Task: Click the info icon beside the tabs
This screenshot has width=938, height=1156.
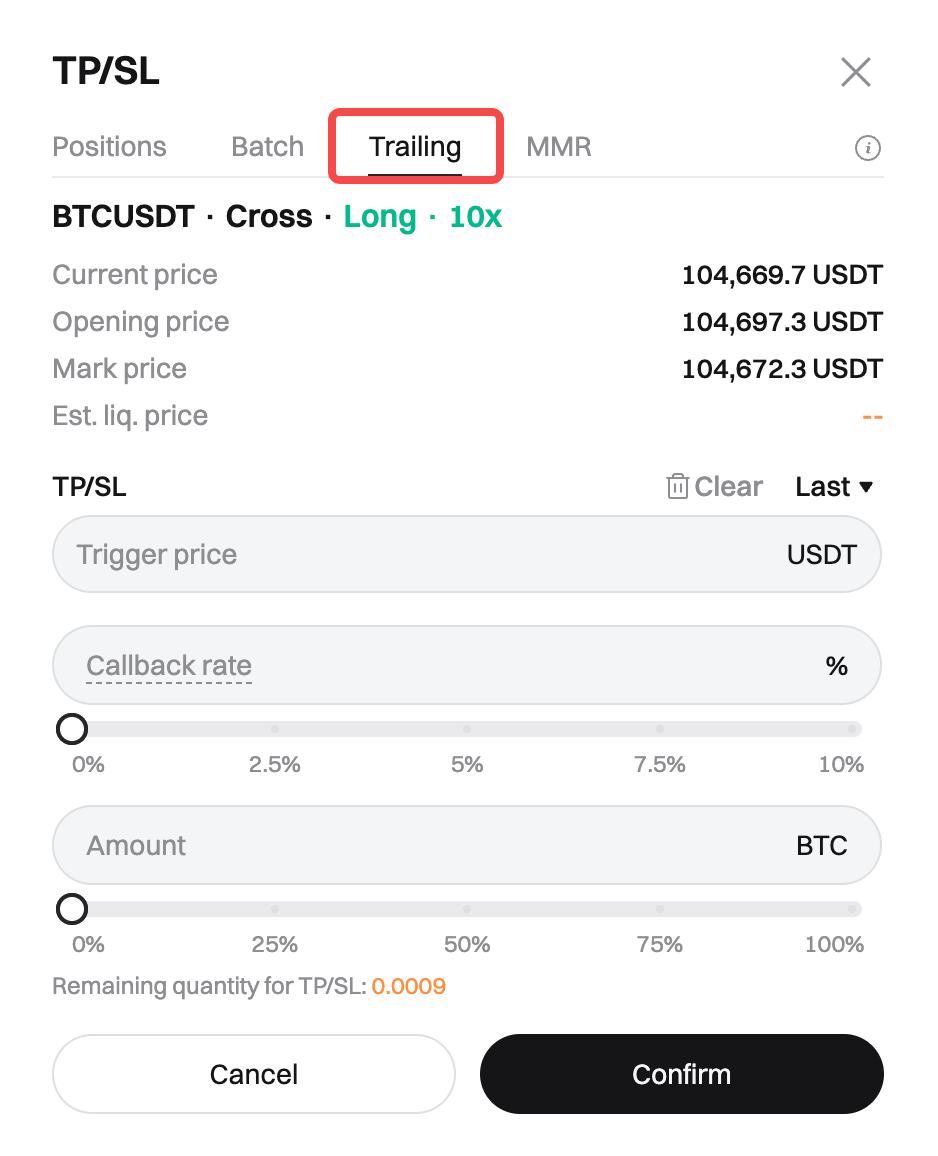Action: 867,149
